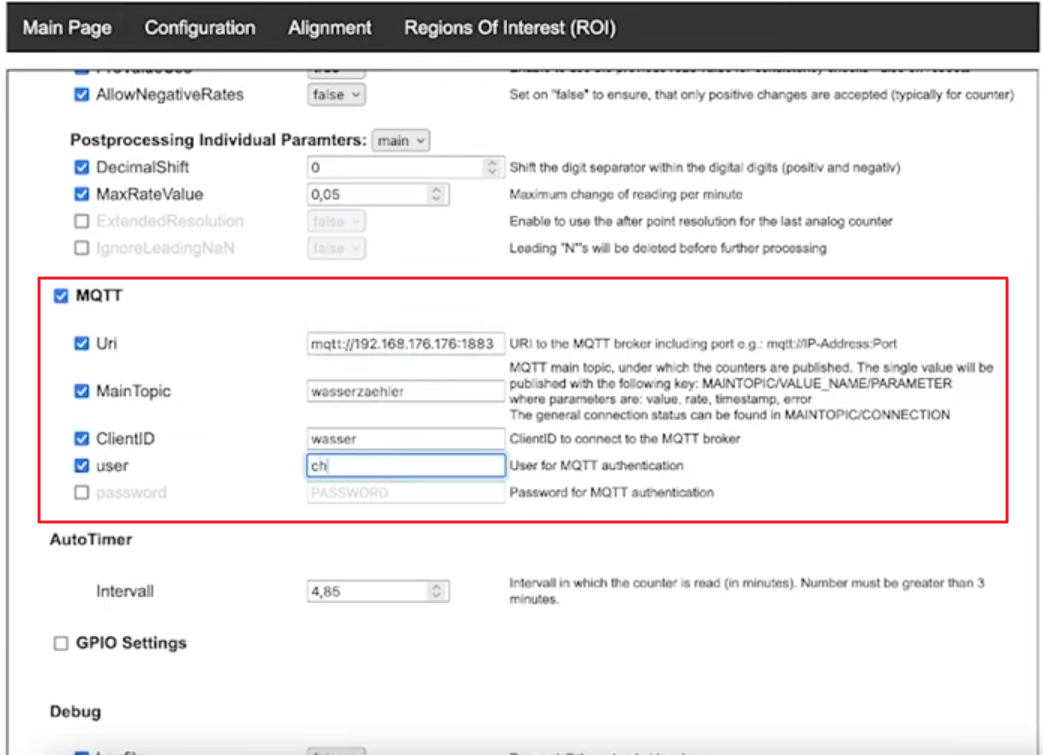Open the Alignment menu
Screen dimensions: 1043x755
(x=330, y=28)
